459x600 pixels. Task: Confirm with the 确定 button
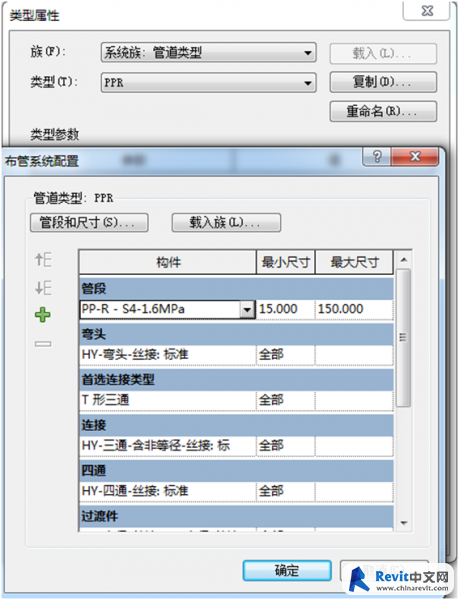(287, 571)
